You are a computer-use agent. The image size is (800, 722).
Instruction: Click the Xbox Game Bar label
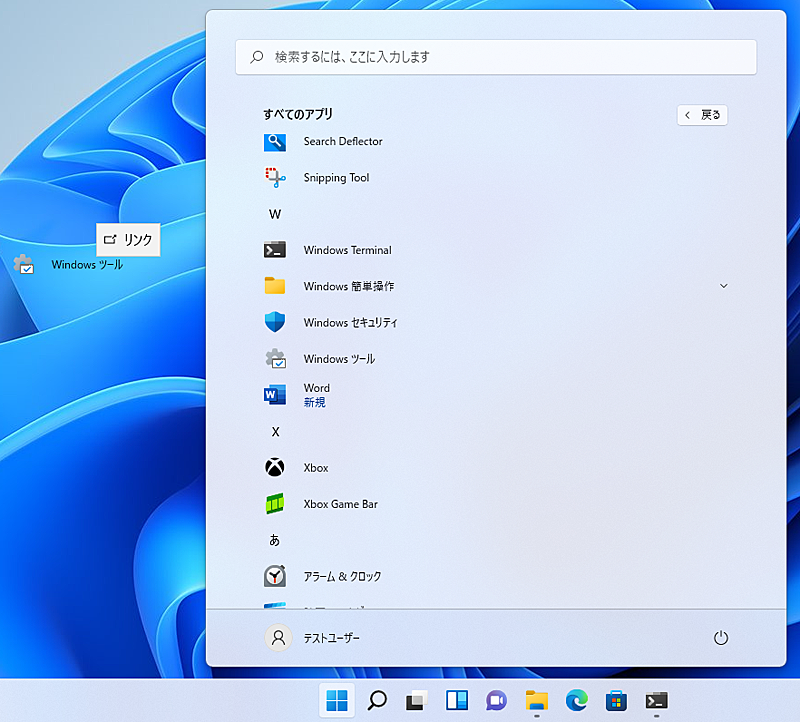[340, 504]
